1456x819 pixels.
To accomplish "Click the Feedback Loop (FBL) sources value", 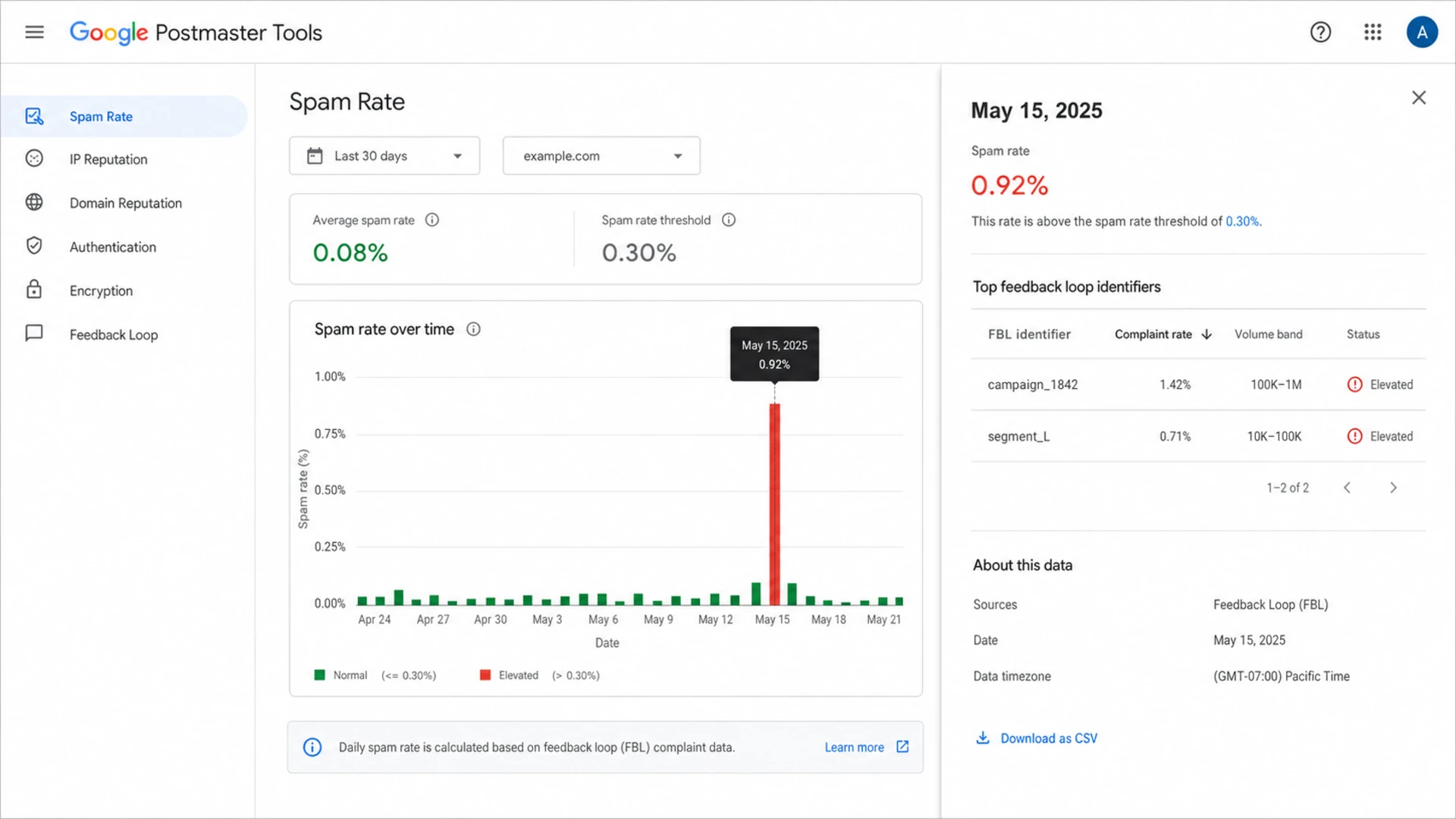I will click(x=1270, y=604).
